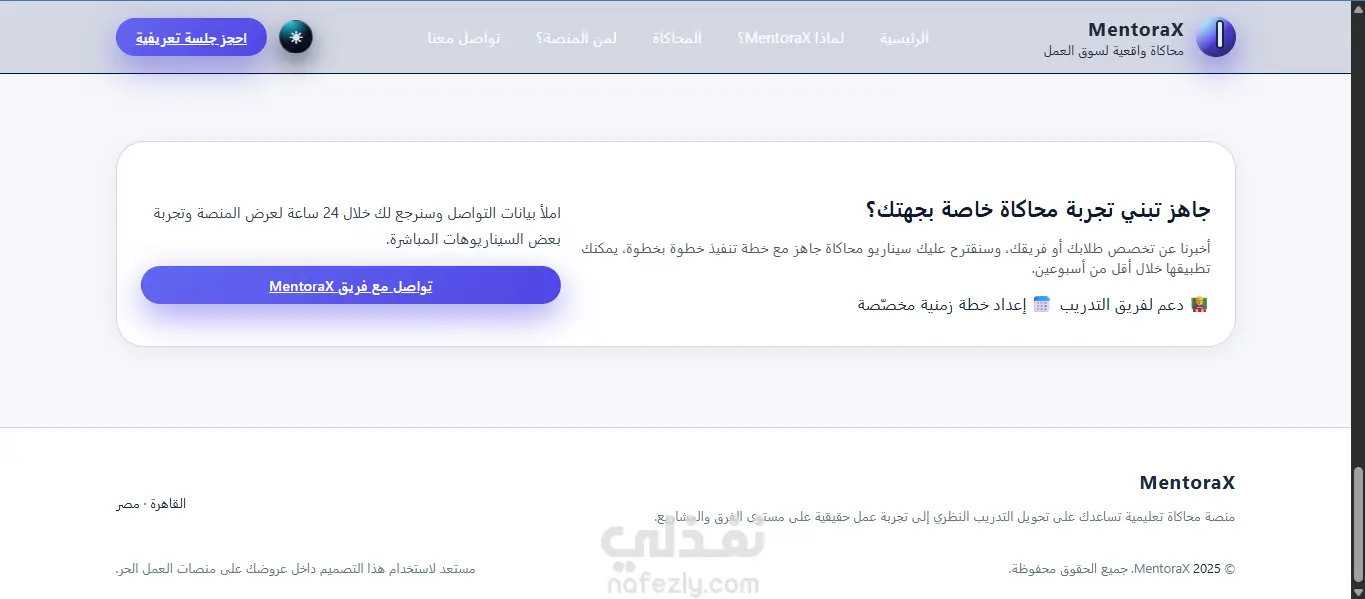The image size is (1365, 599).
Task: Click the footer MentoraX title
Action: (1187, 483)
